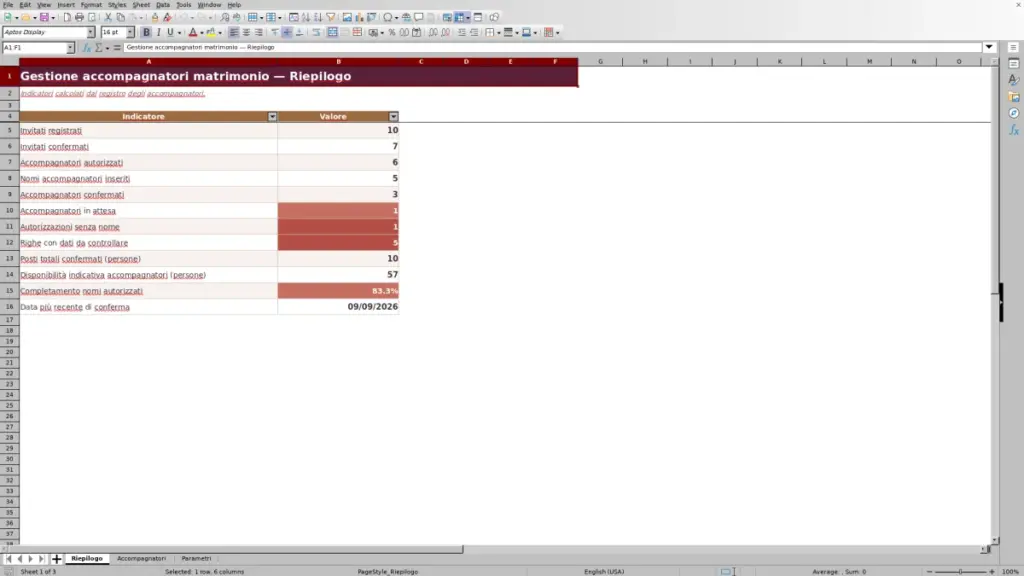The height and width of the screenshot is (576, 1024).
Task: Click the Sort Ascending icon
Action: coord(306,18)
